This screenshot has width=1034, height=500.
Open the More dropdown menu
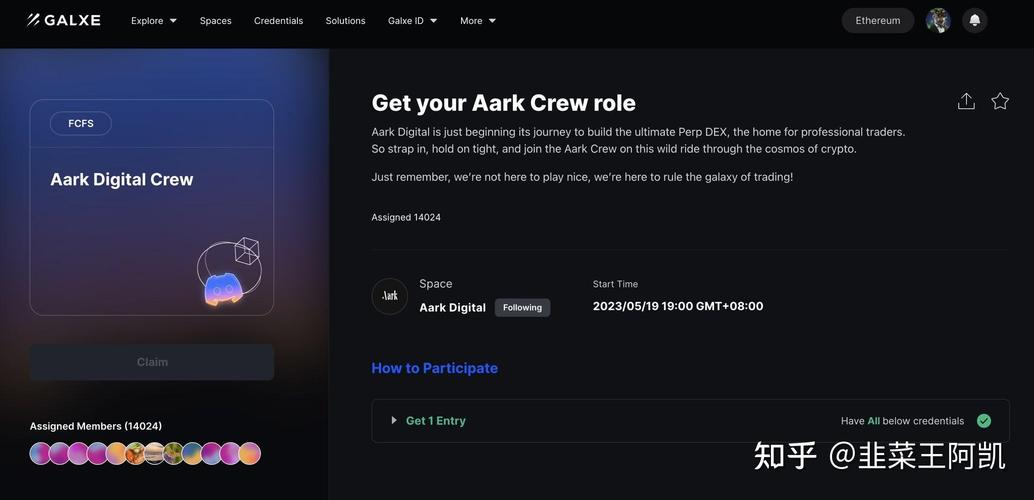click(477, 20)
